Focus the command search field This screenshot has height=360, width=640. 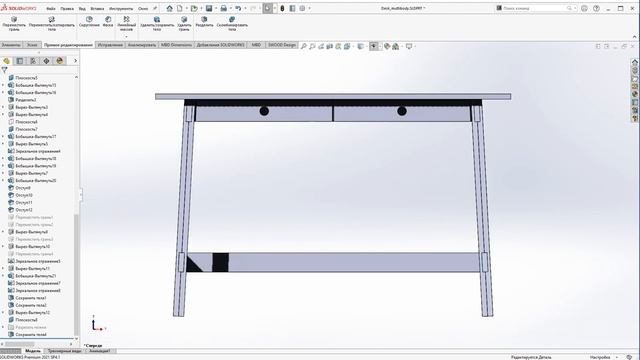coord(536,8)
